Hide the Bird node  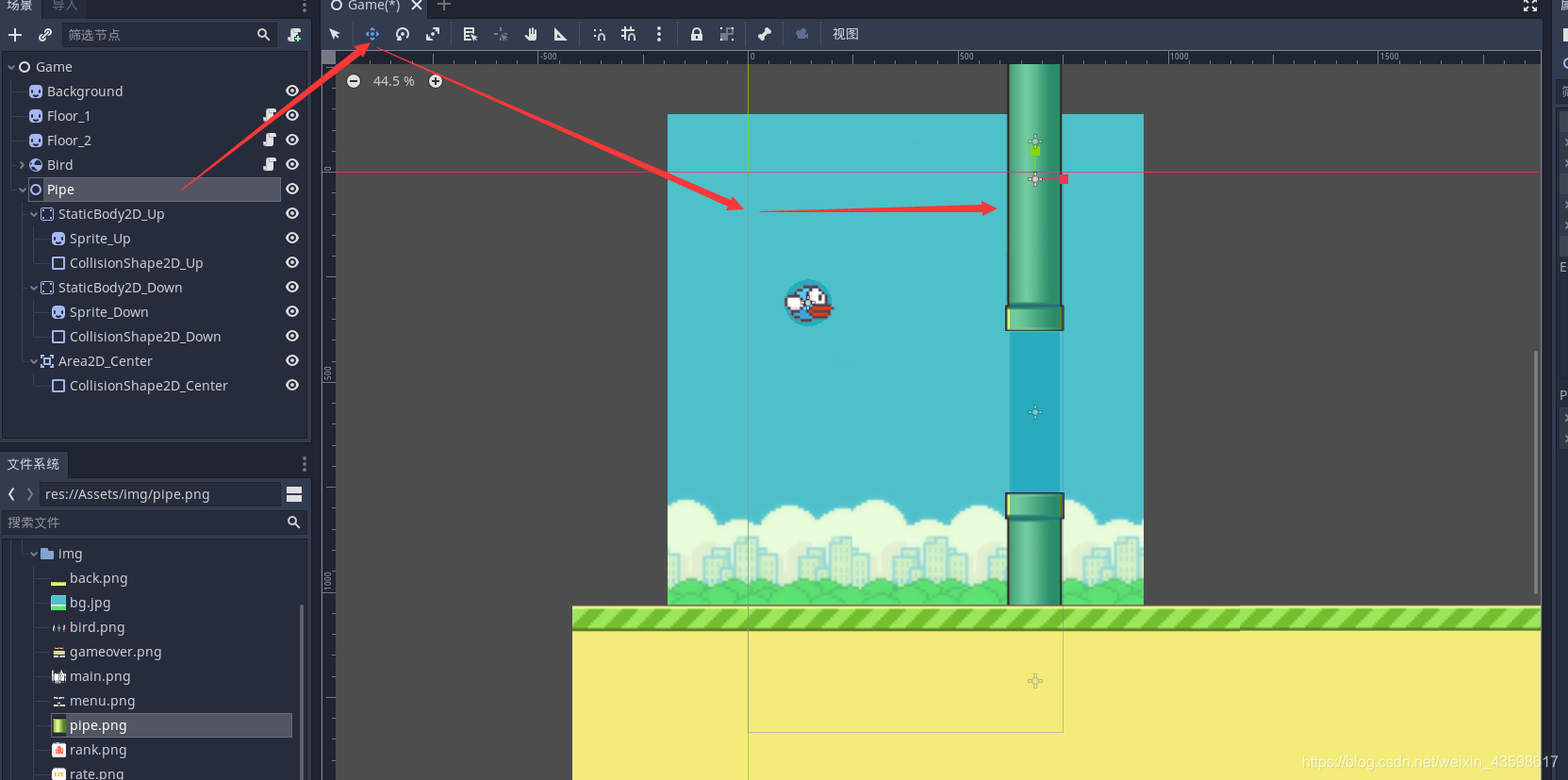[292, 165]
